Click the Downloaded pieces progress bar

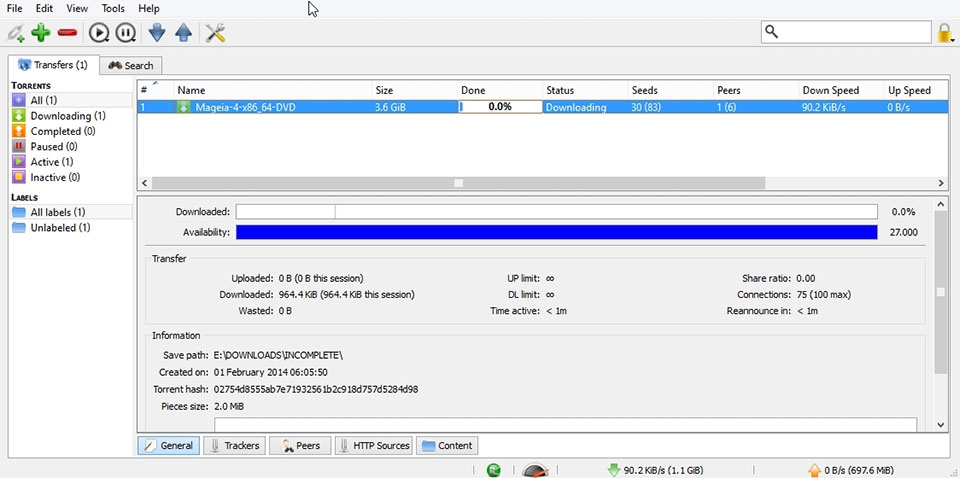tap(557, 212)
